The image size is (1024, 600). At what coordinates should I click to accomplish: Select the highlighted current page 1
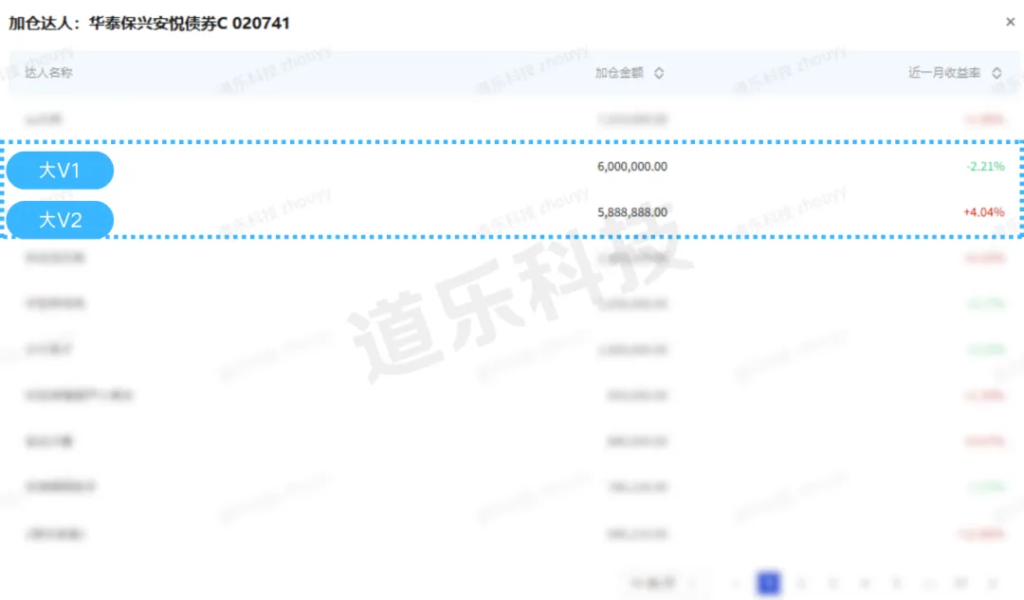tap(768, 582)
